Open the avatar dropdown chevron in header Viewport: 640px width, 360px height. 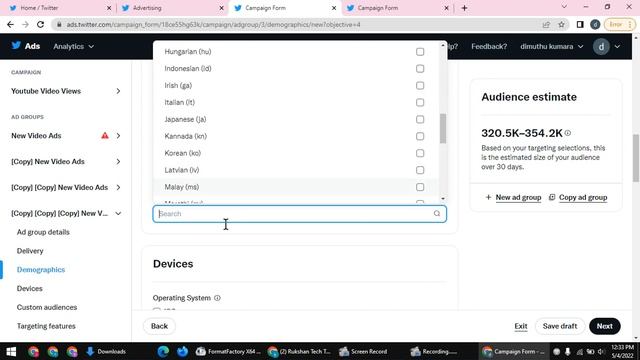coord(617,47)
